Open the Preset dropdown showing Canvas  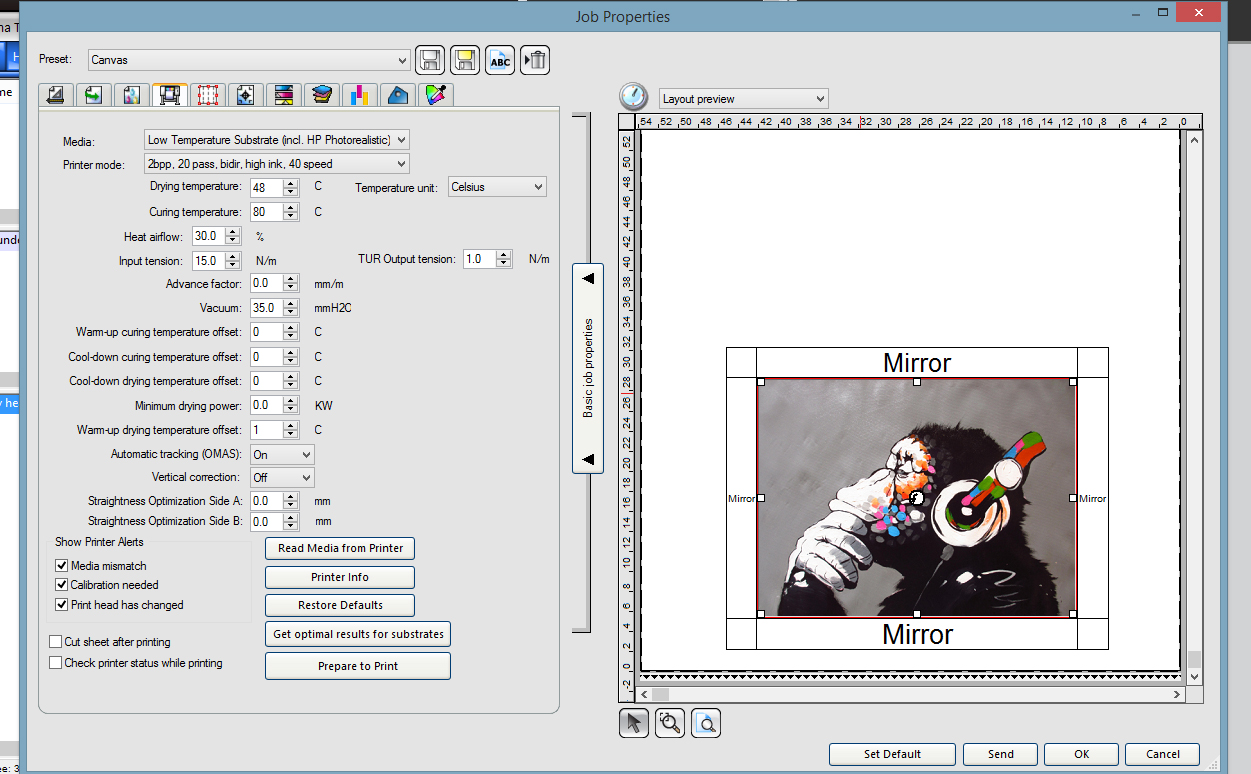pyautogui.click(x=249, y=60)
